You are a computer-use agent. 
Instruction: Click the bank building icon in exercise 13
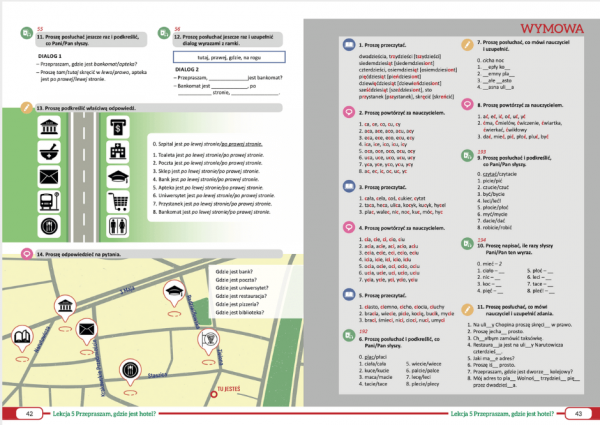coord(48,126)
